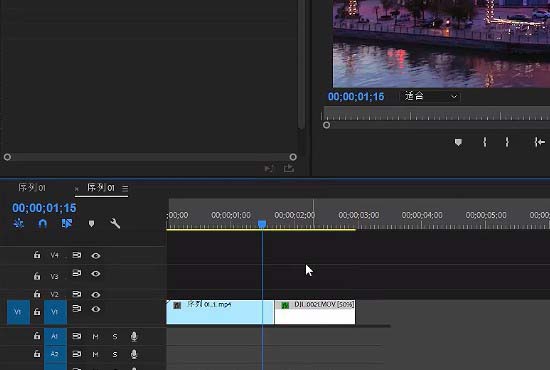Mute audio track A2

[95, 355]
